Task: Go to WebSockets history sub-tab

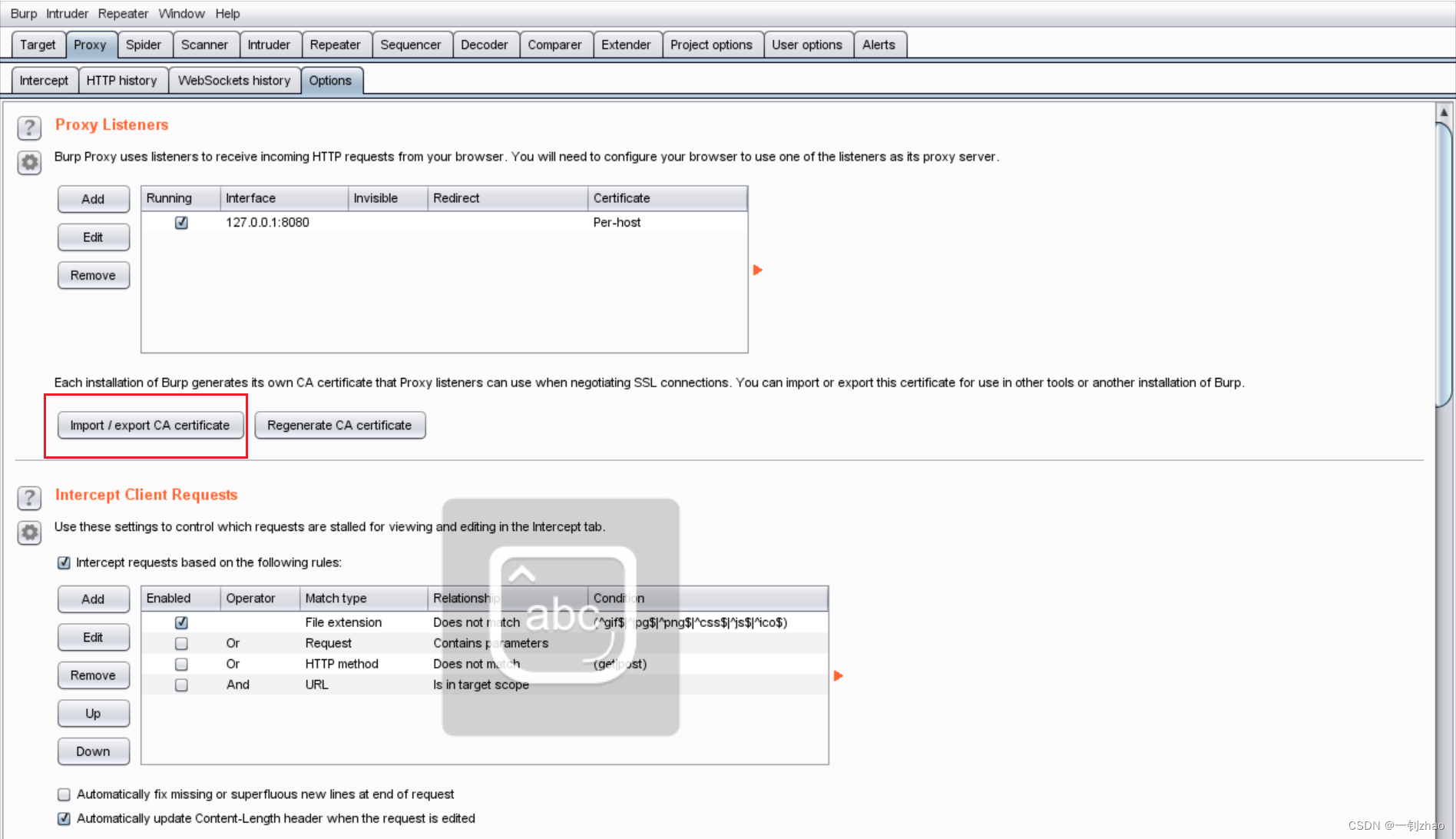Action: point(234,80)
